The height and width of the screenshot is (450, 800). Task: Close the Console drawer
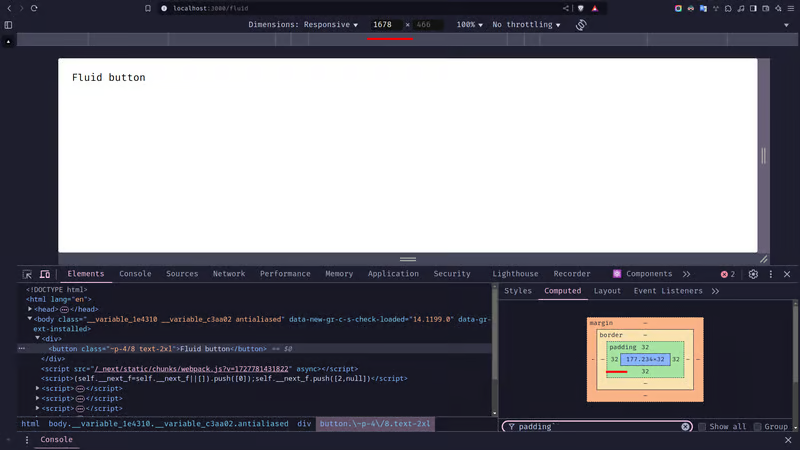pos(788,440)
